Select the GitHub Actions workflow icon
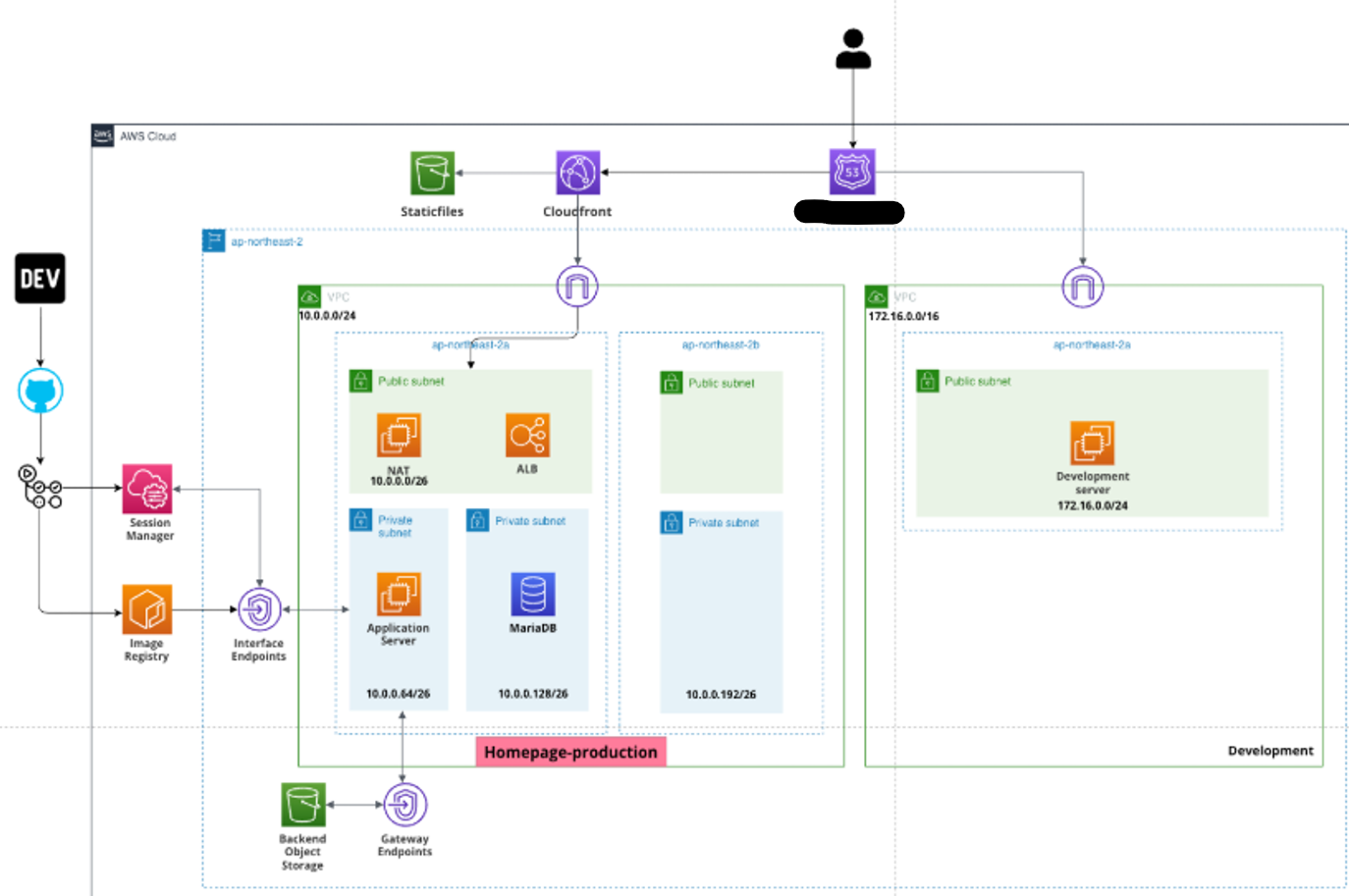Viewport: 1349px width, 896px height. 40,487
